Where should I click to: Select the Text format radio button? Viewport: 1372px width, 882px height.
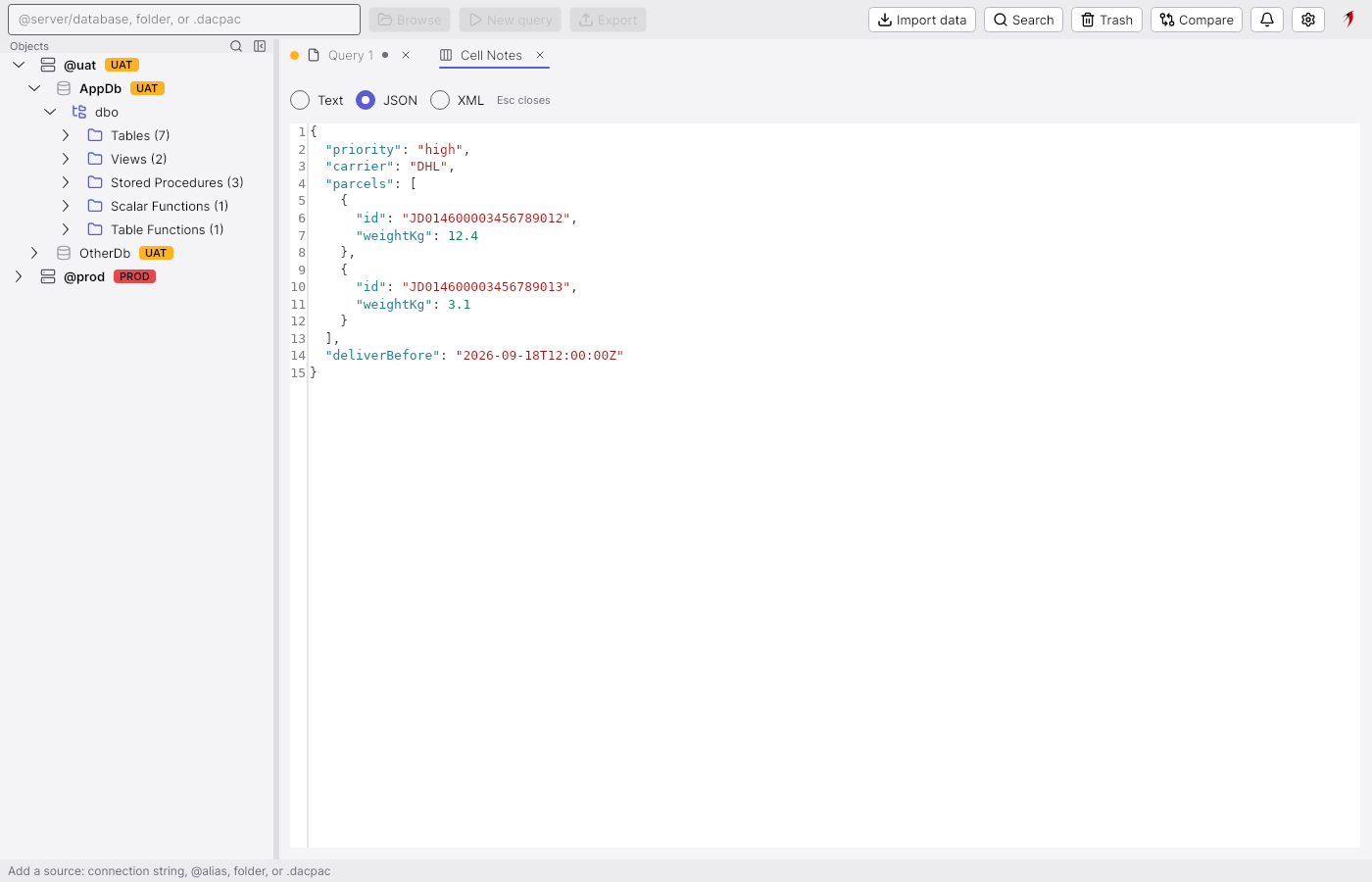[300, 100]
